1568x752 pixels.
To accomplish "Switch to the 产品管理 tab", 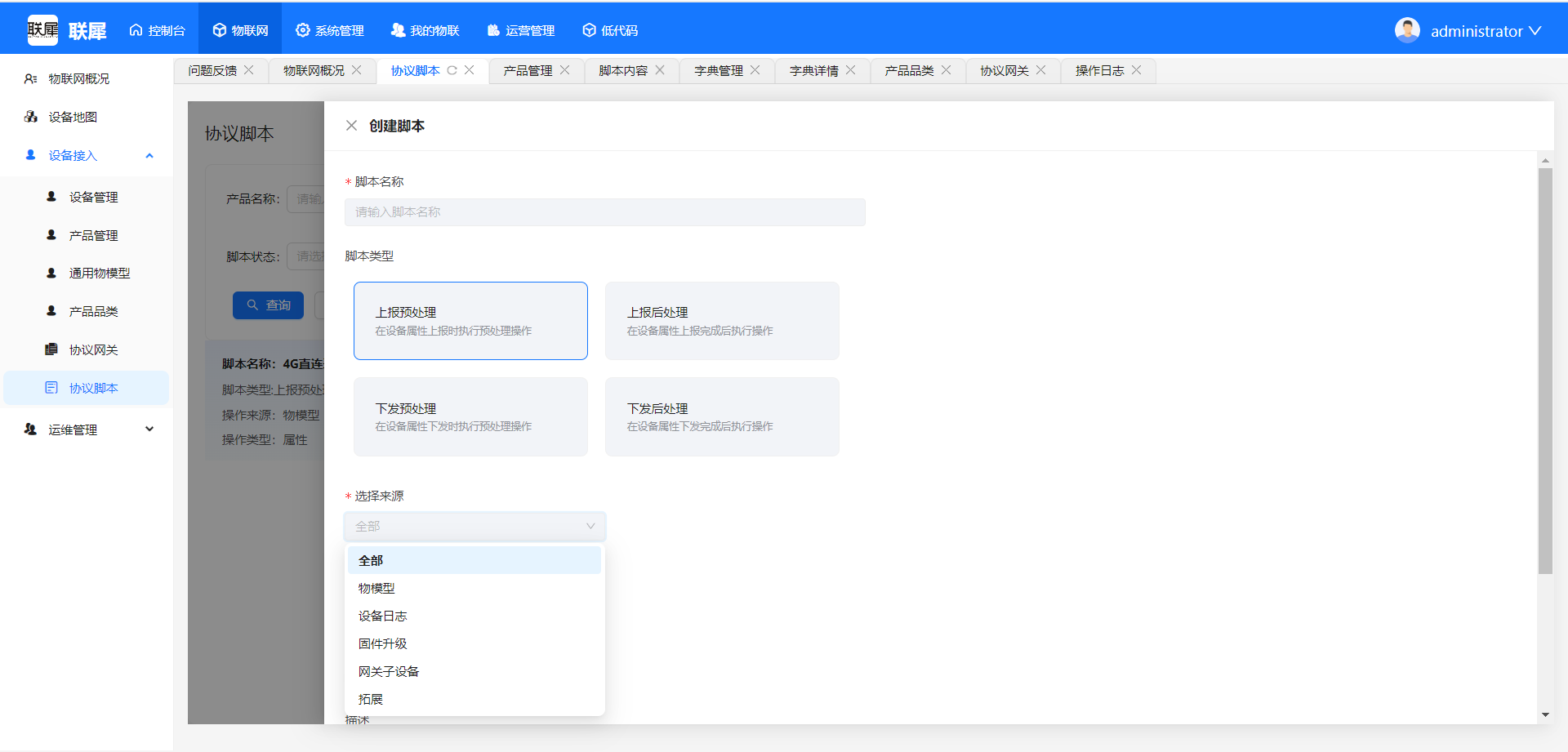I will click(x=528, y=71).
